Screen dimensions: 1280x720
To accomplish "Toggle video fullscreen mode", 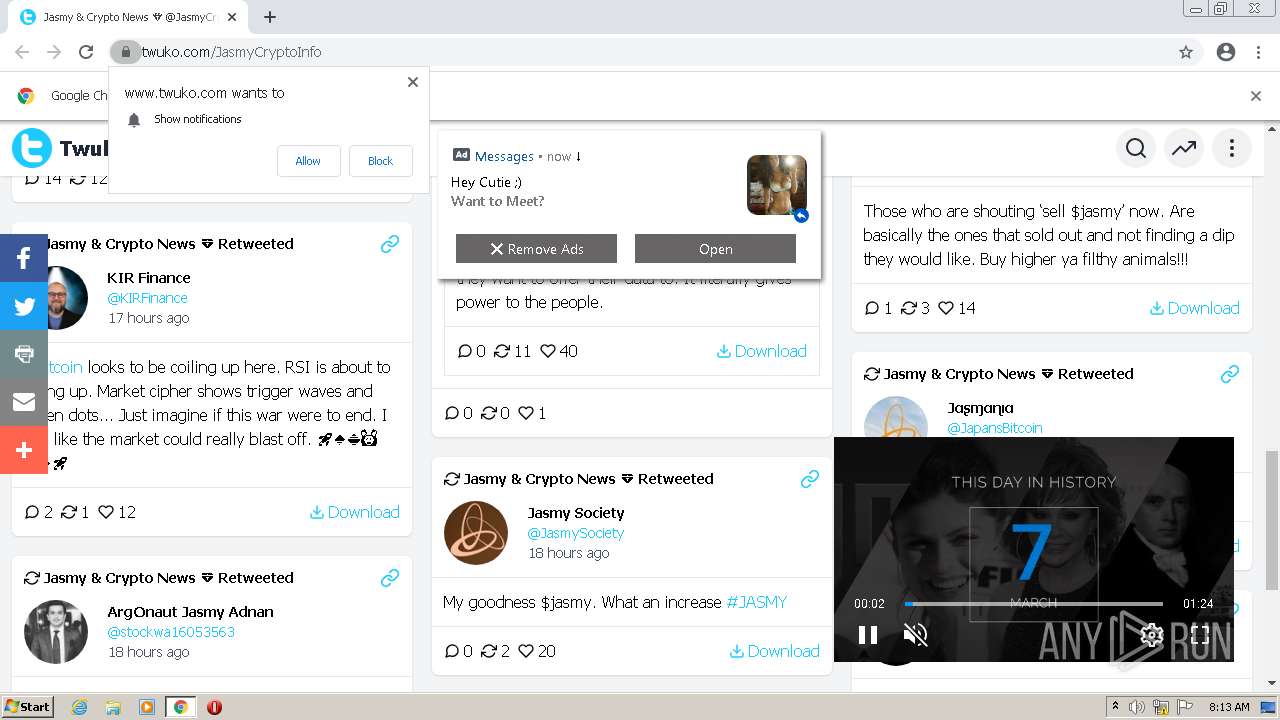I will coord(1201,635).
